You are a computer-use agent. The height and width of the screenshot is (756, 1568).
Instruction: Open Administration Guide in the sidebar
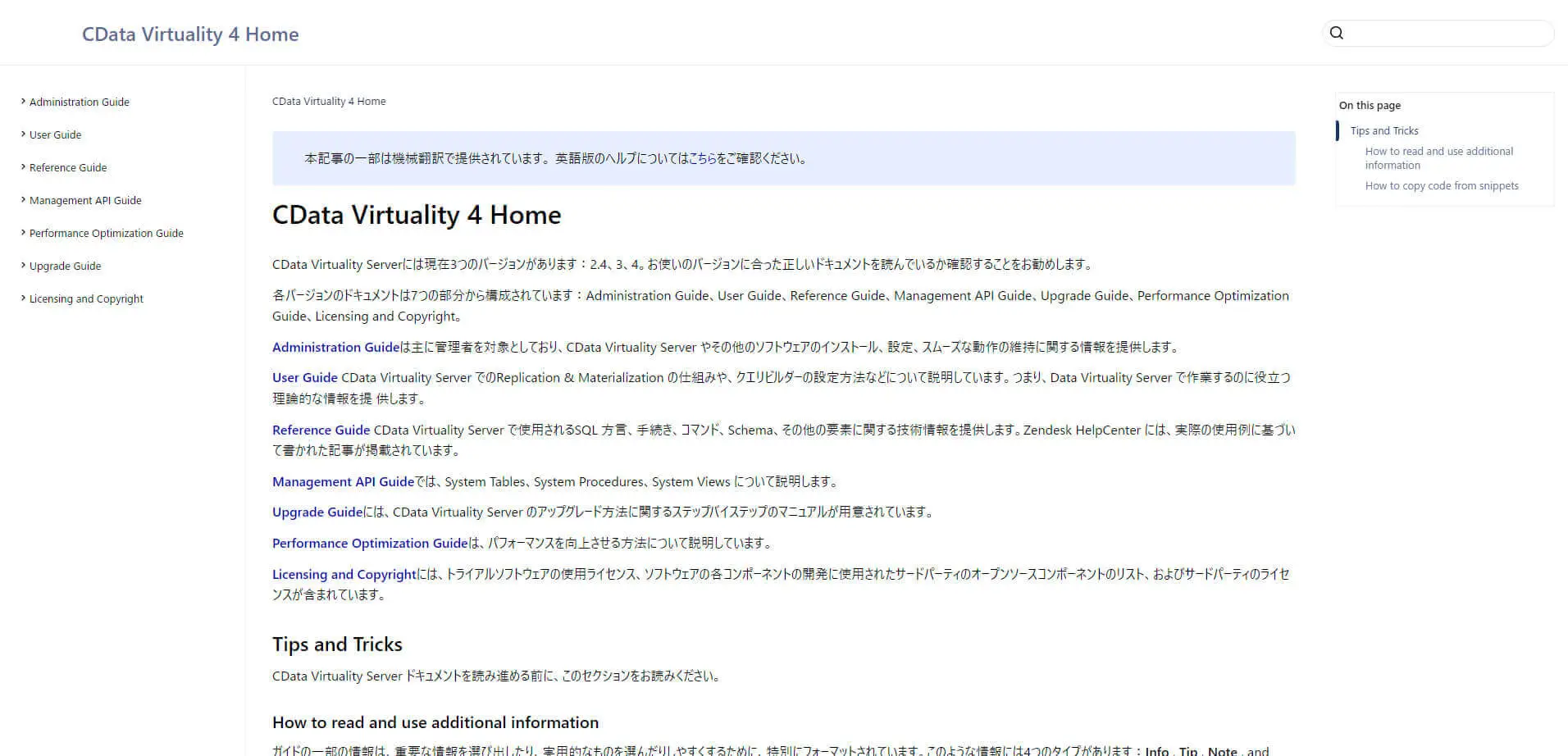80,102
